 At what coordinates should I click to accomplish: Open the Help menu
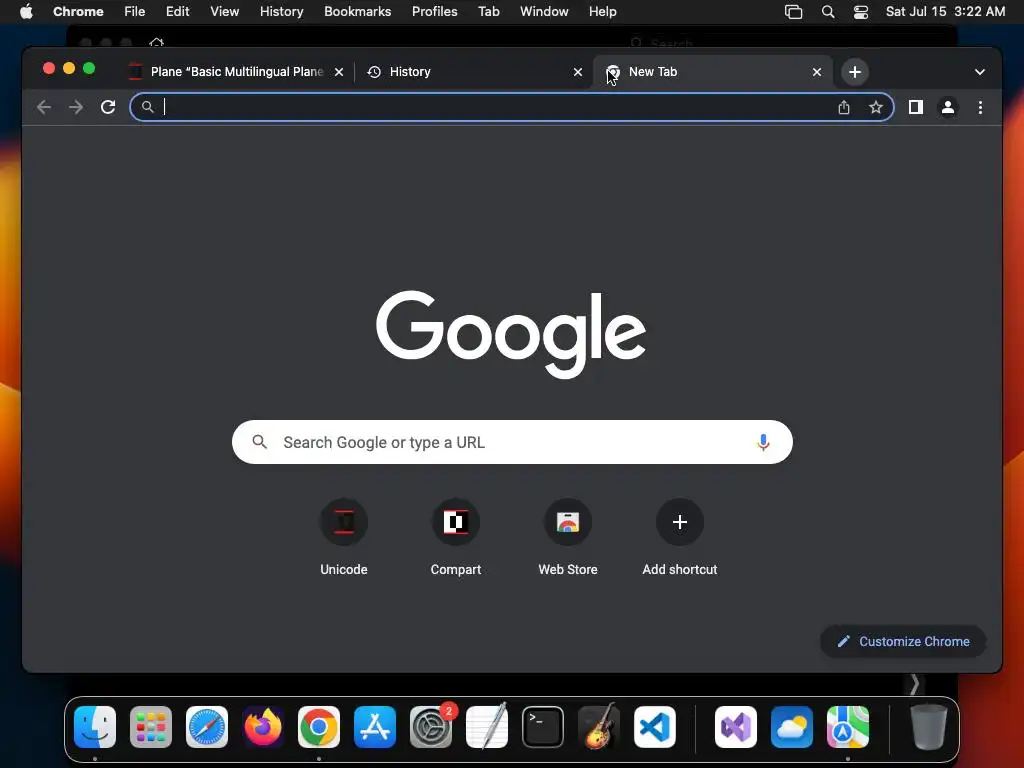pyautogui.click(x=602, y=12)
